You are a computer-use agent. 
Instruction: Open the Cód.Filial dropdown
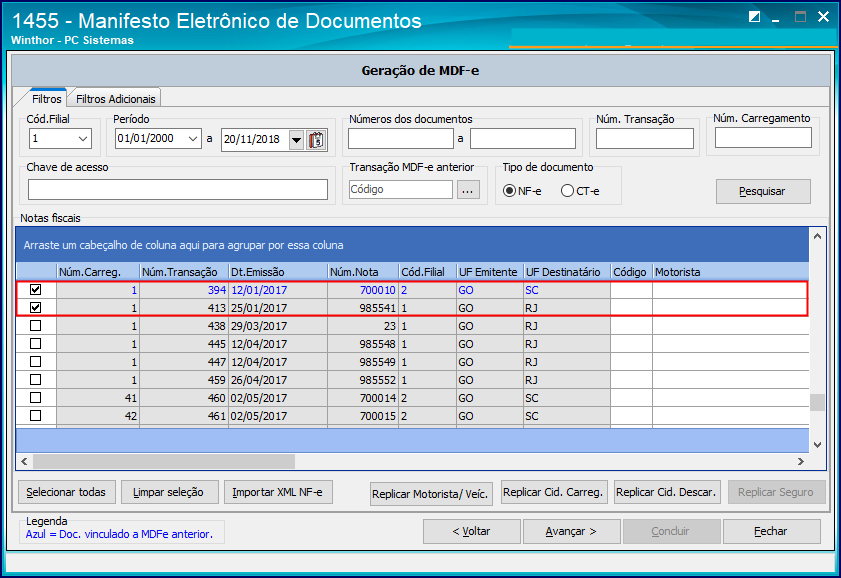pyautogui.click(x=83, y=139)
